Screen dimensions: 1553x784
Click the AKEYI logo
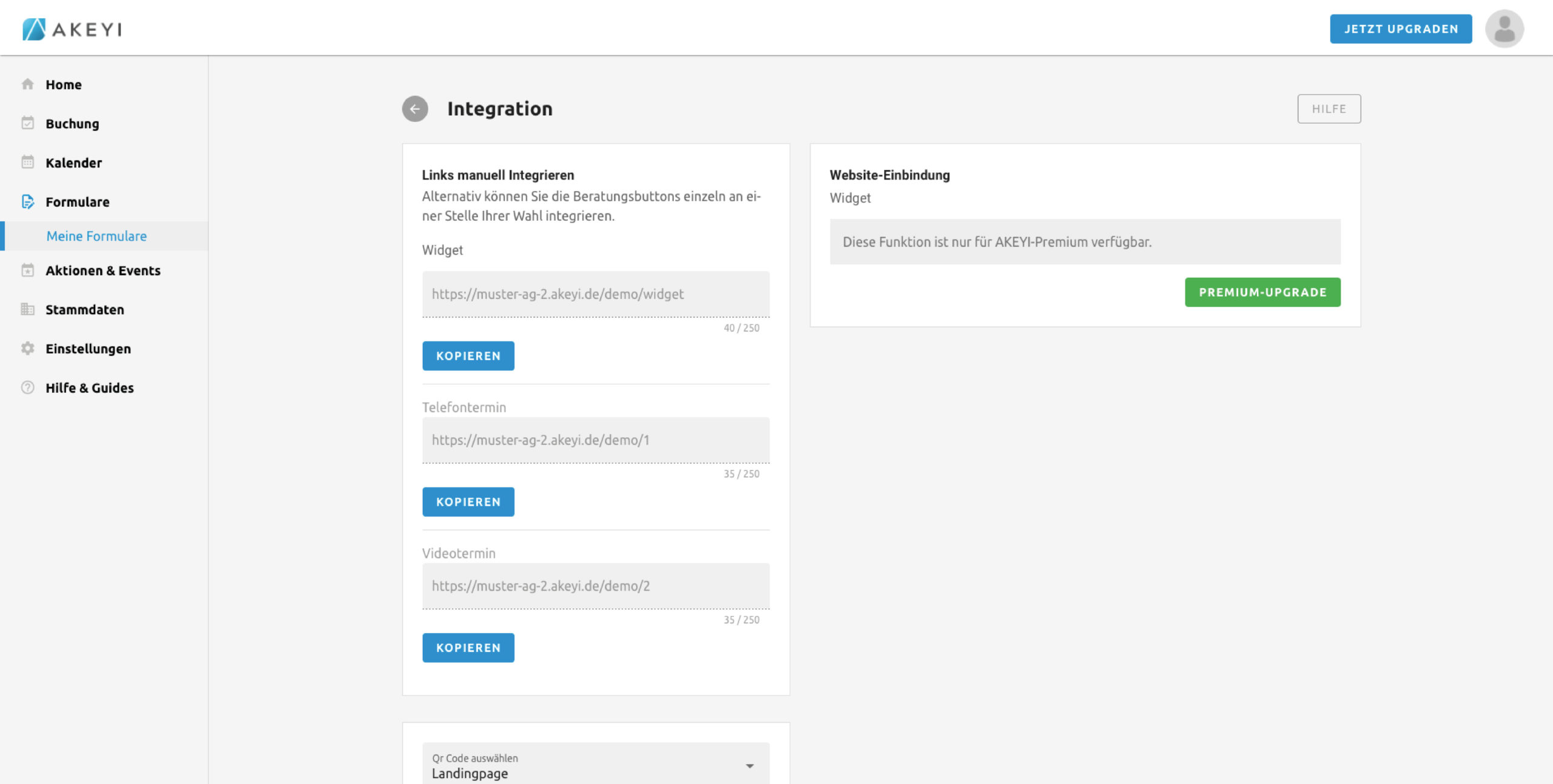[72, 29]
